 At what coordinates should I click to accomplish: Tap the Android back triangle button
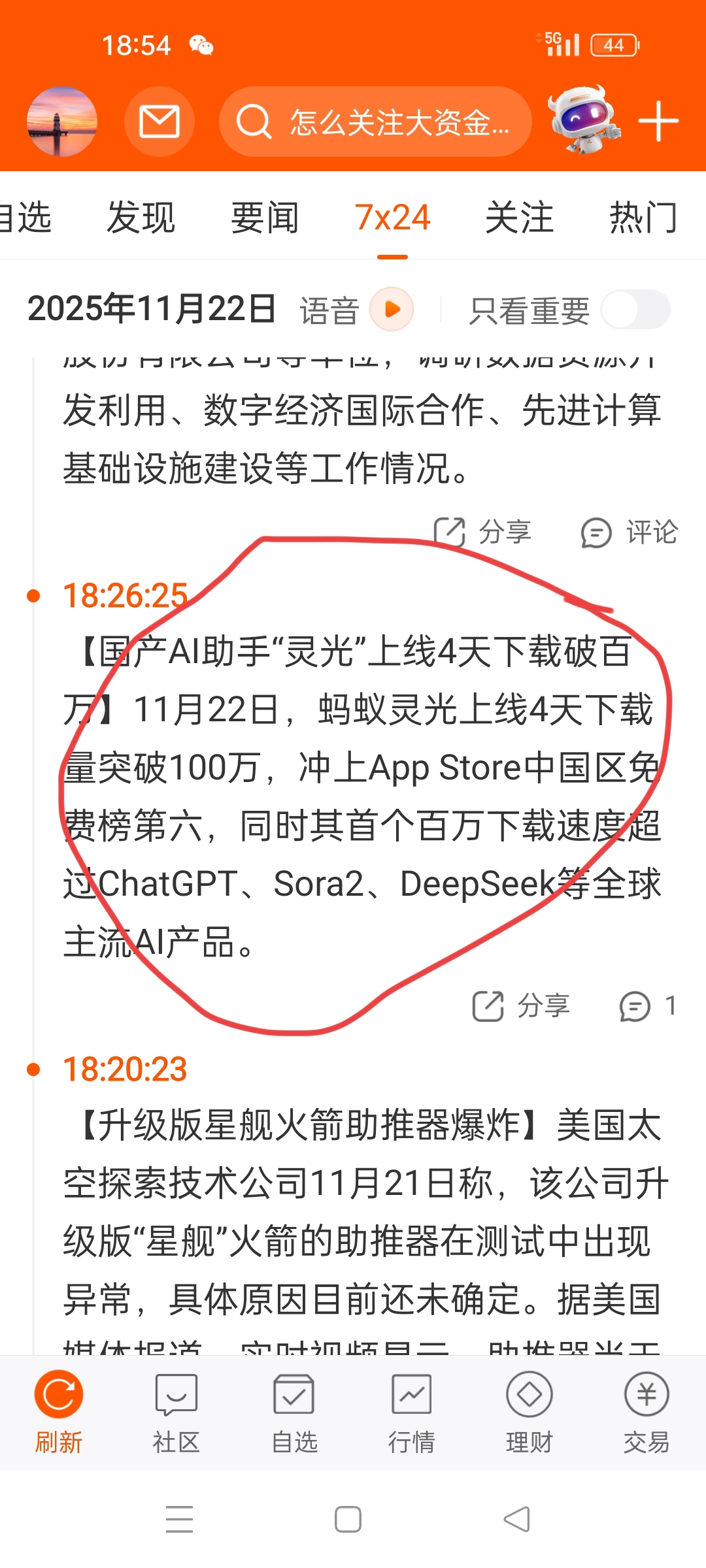(x=516, y=1519)
